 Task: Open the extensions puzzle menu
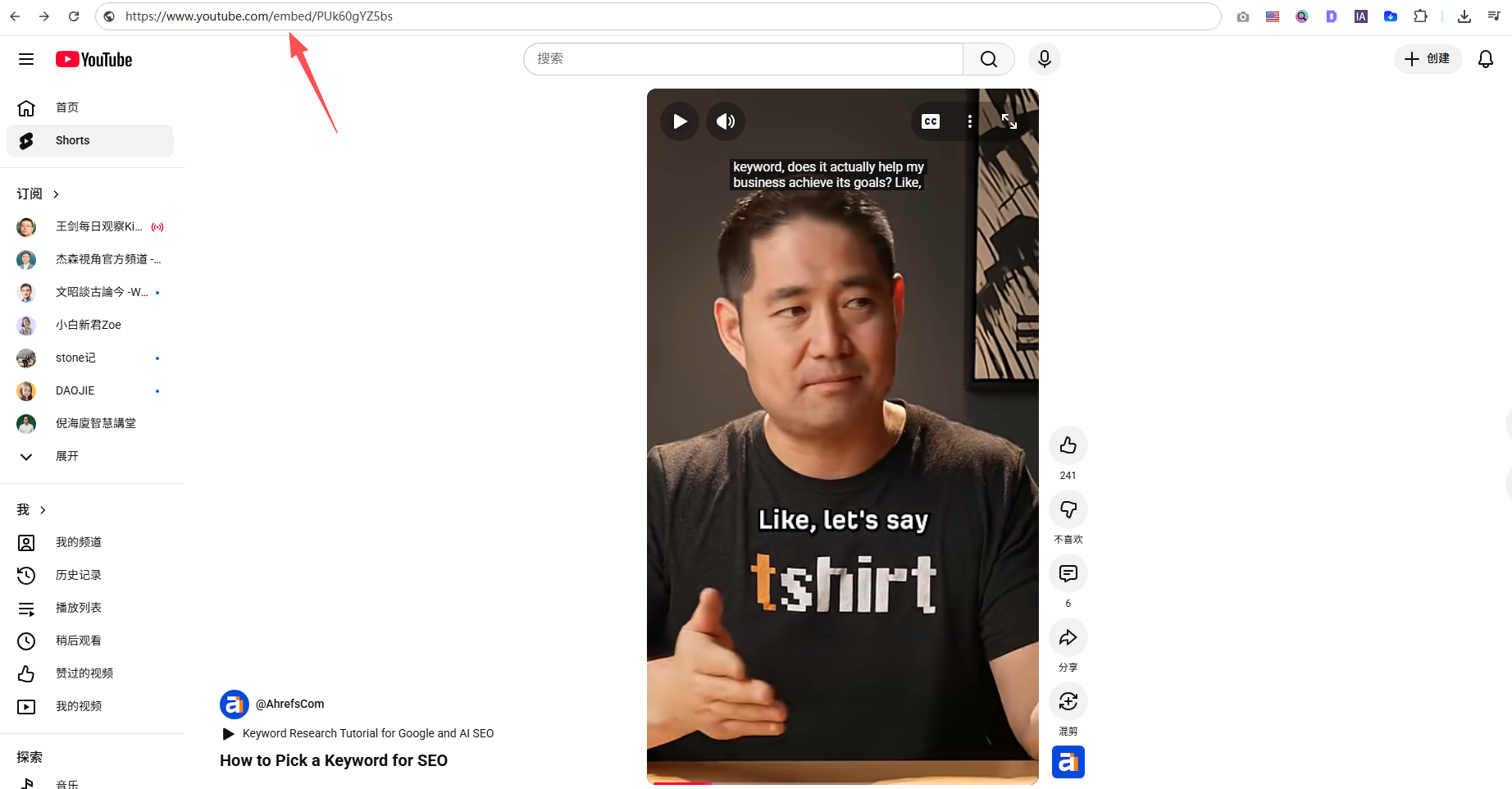coord(1420,16)
